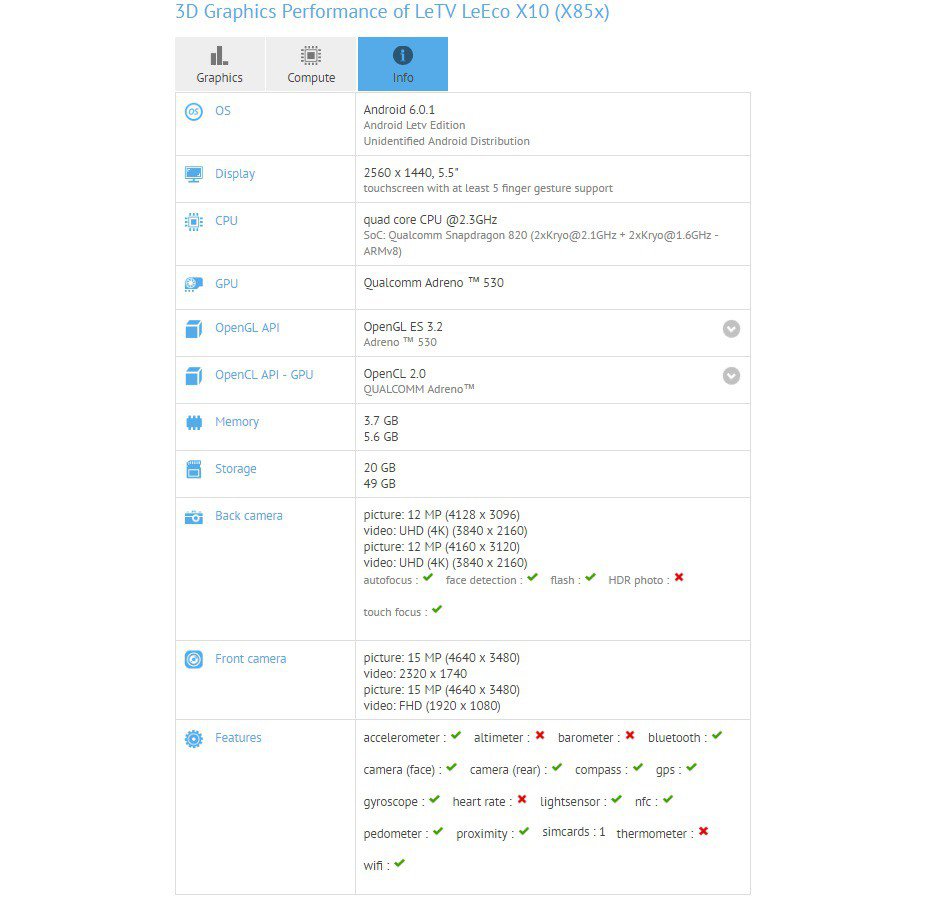Click the OpenCL API - GPU label

coord(264,375)
